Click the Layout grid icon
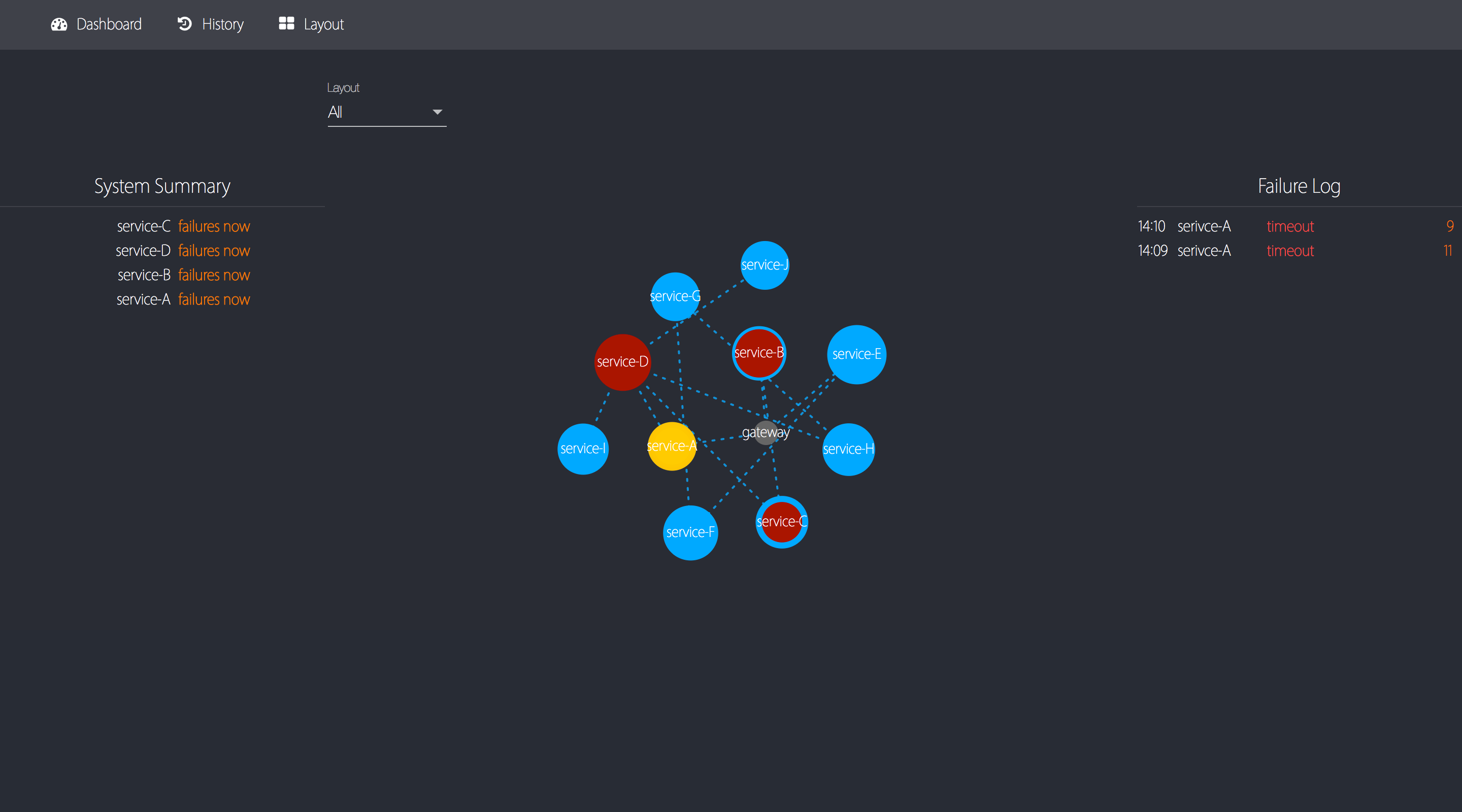The image size is (1462, 812). [286, 23]
